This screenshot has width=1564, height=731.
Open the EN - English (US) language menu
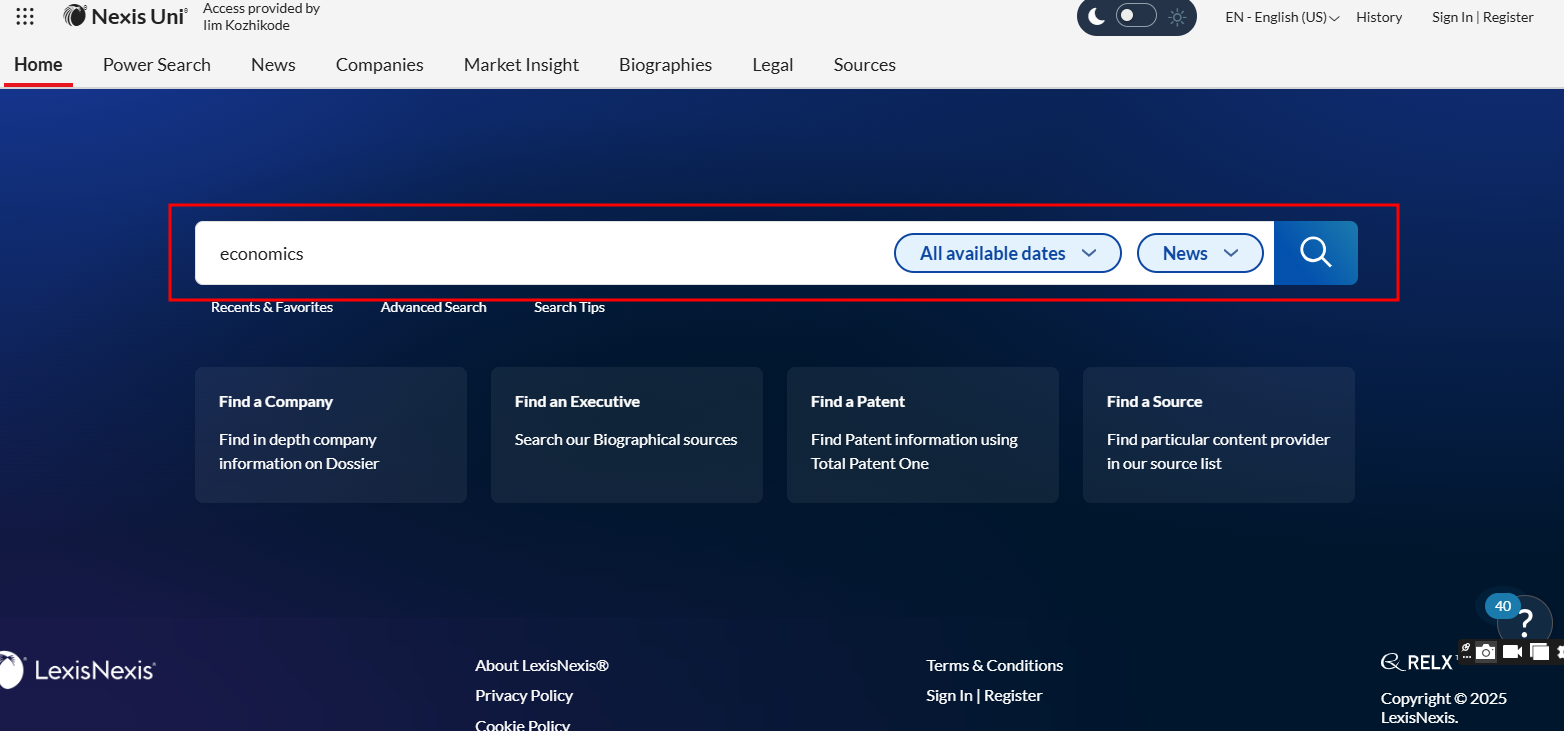click(x=1282, y=17)
